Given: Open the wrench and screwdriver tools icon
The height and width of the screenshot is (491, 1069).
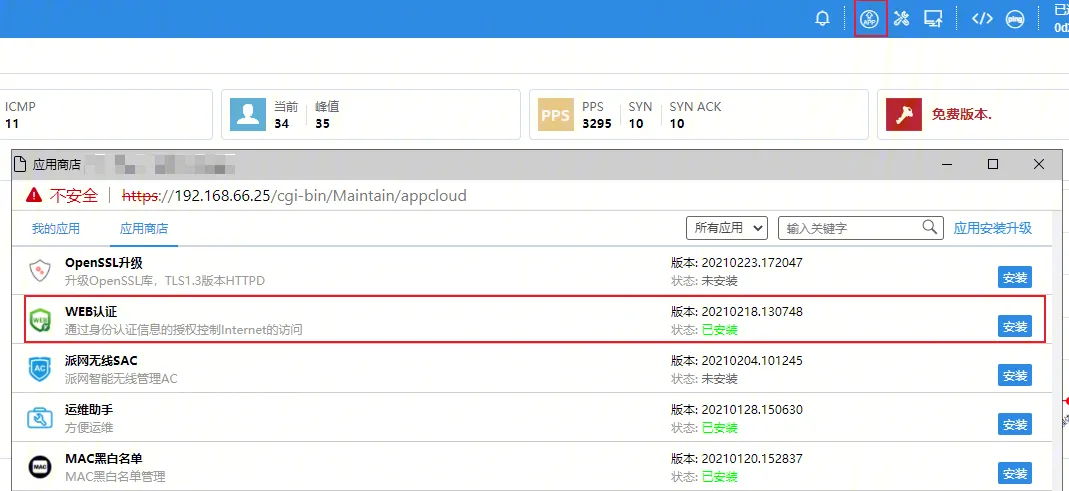Looking at the screenshot, I should tap(902, 19).
